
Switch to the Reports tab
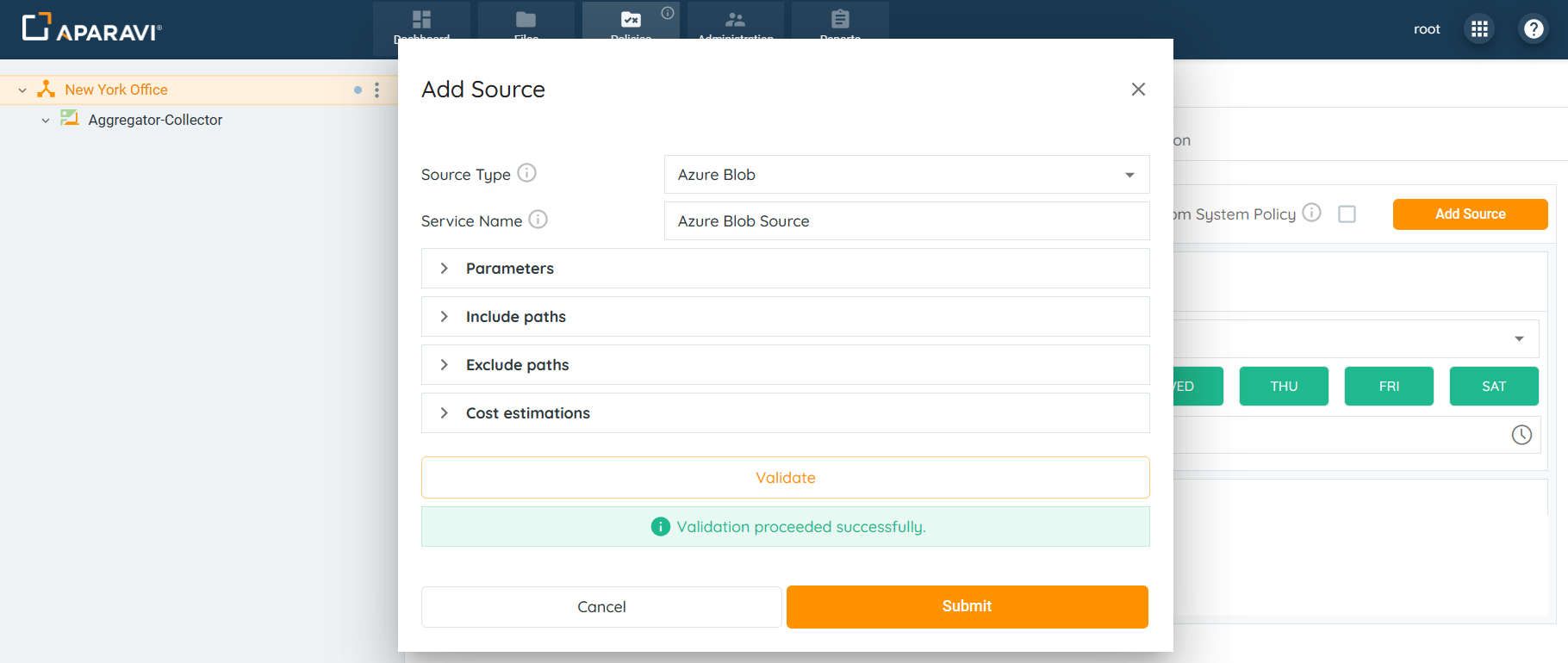click(x=840, y=22)
